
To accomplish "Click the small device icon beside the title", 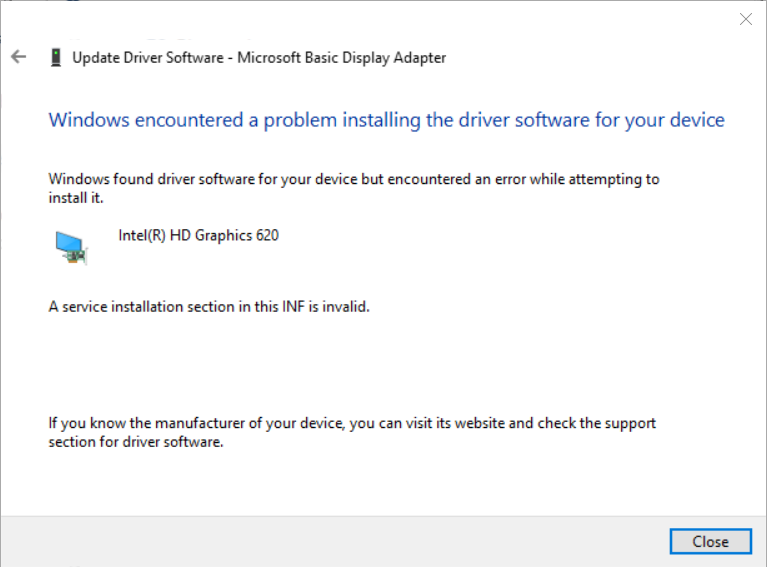I will [56, 58].
